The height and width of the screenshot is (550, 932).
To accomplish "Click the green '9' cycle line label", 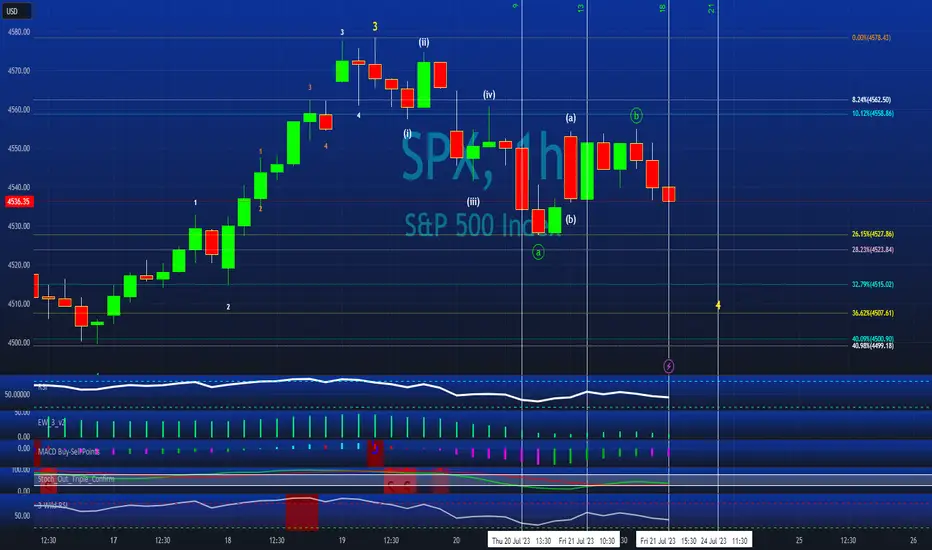I will click(x=515, y=6).
